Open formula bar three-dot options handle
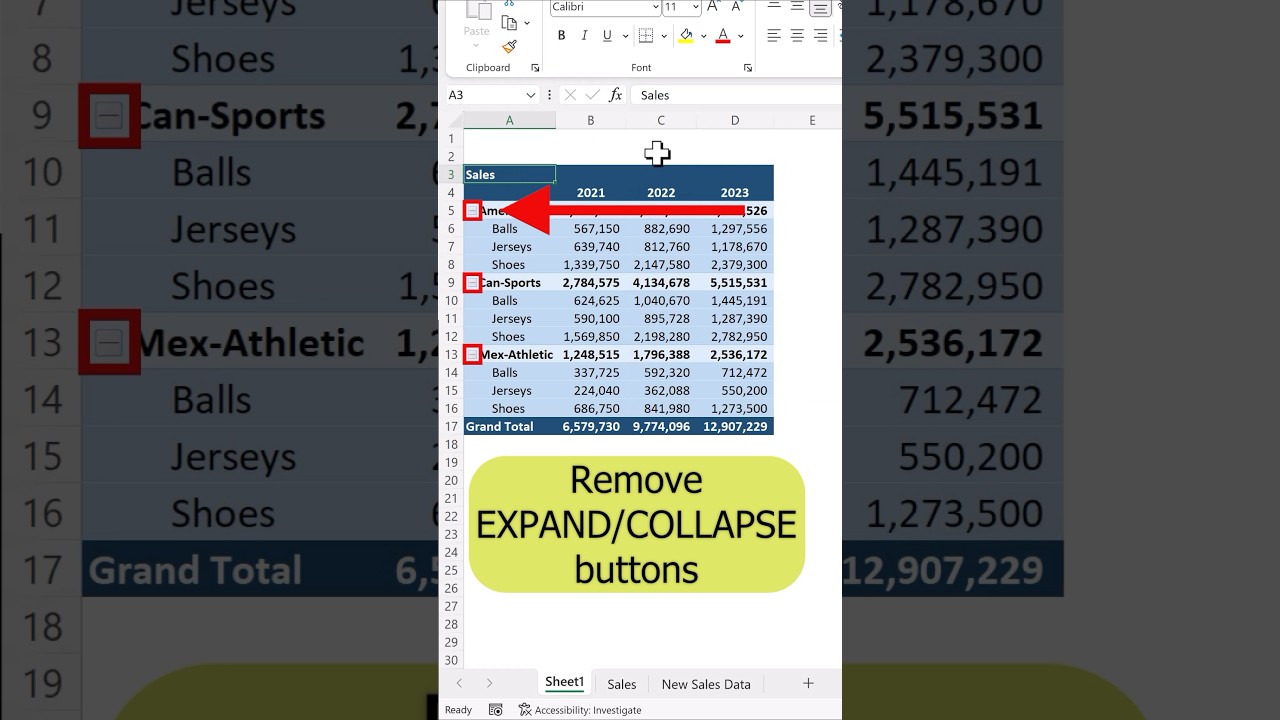1280x720 pixels. coord(549,95)
